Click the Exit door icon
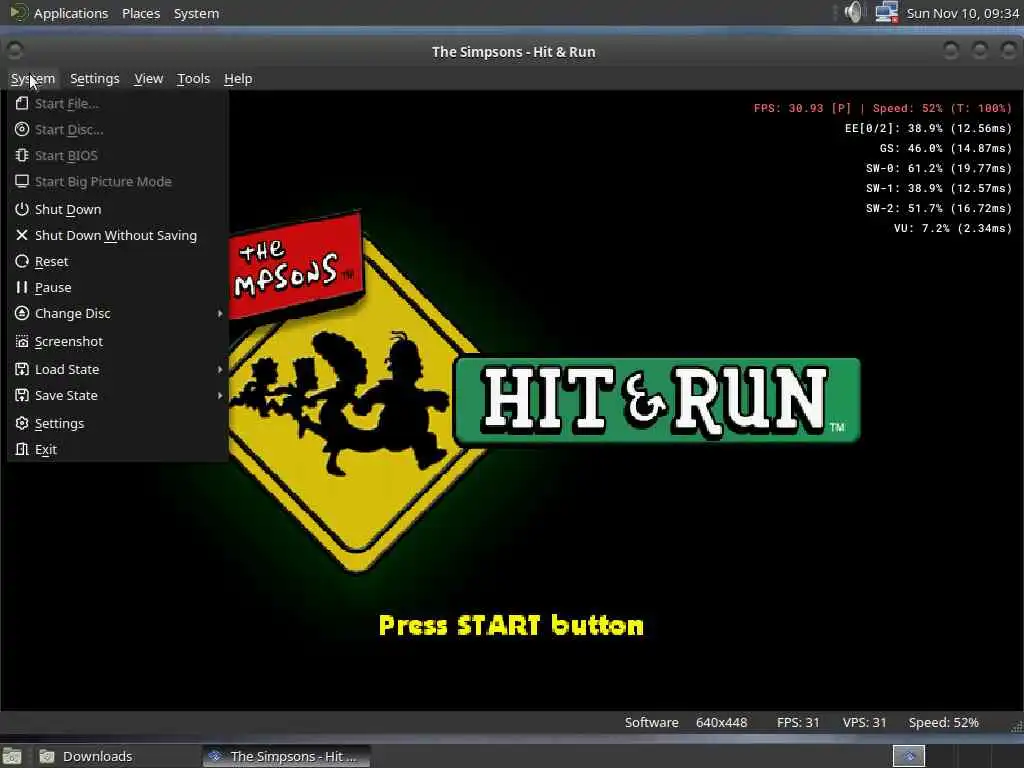1024x768 pixels. [x=22, y=449]
